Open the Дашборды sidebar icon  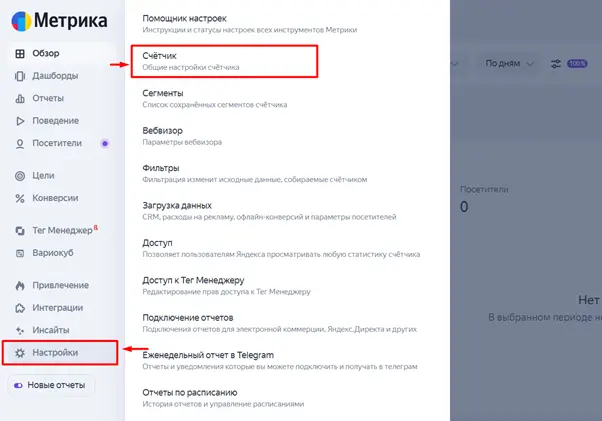(20, 75)
